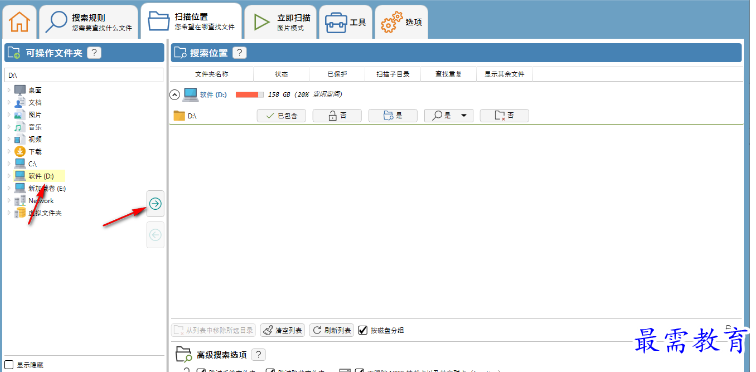Image resolution: width=756 pixels, height=372 pixels.
Task: Select the 文档 documents icon in tree
Action: tap(20, 103)
